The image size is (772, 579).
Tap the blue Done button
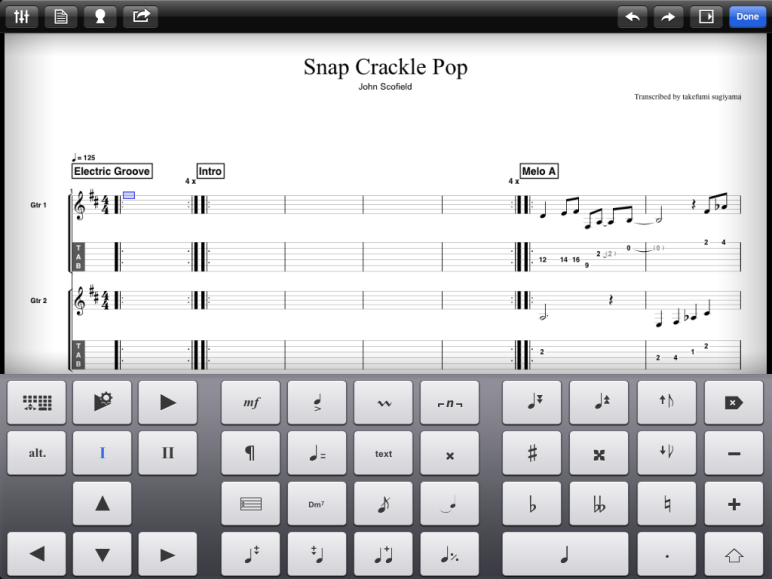point(747,16)
